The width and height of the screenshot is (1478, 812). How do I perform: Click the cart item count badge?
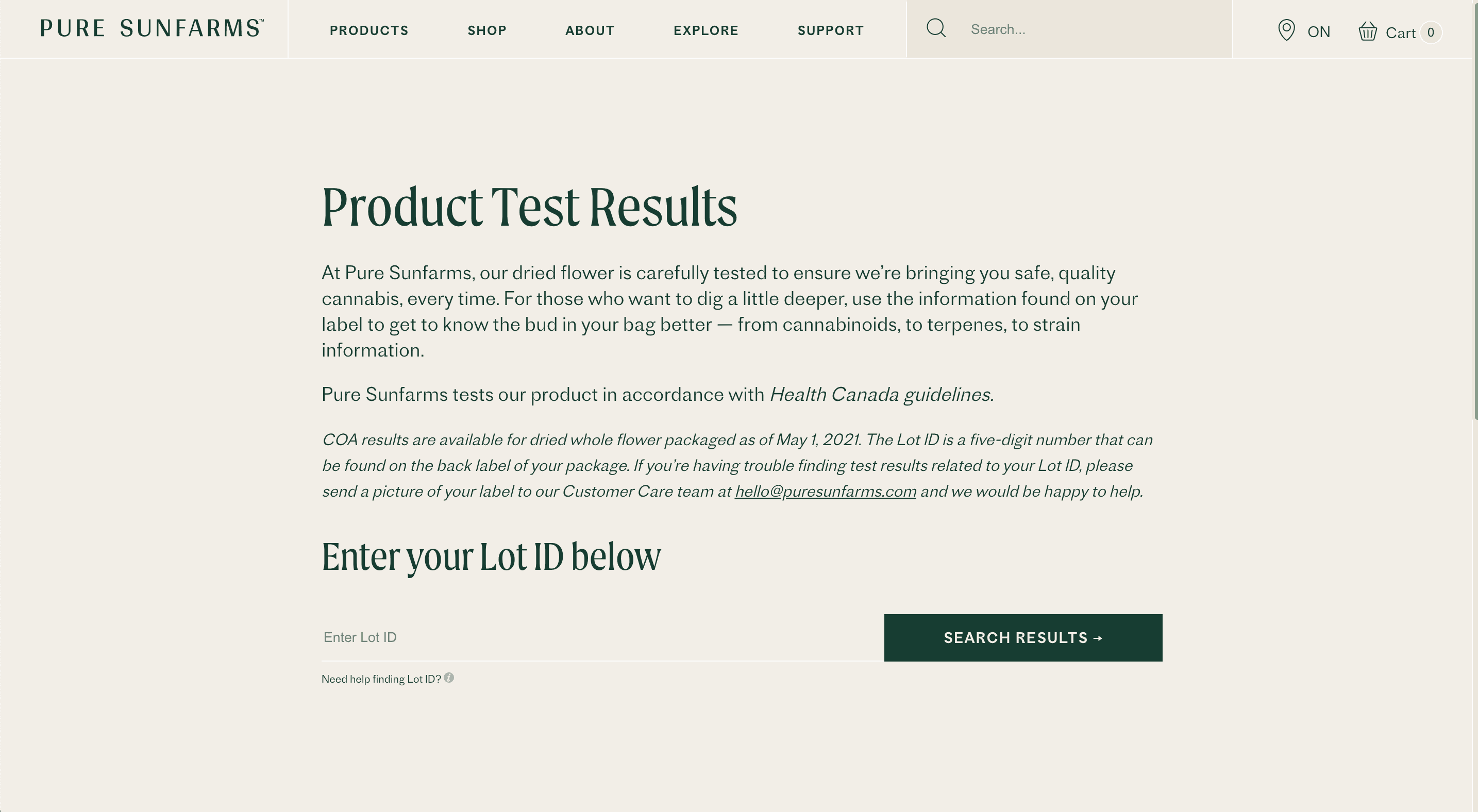click(1431, 32)
